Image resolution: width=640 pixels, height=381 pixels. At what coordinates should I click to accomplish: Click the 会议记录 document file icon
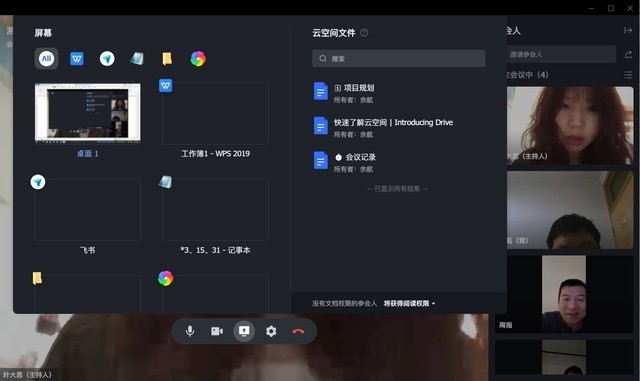pyautogui.click(x=321, y=160)
